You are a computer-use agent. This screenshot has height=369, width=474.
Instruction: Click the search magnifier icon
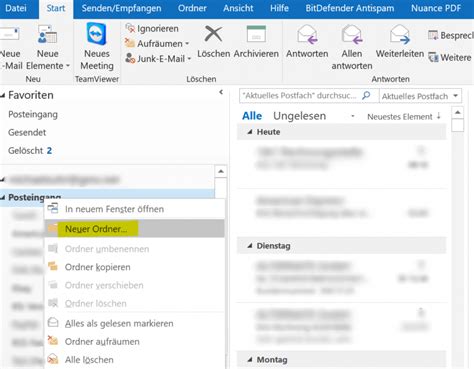366,95
